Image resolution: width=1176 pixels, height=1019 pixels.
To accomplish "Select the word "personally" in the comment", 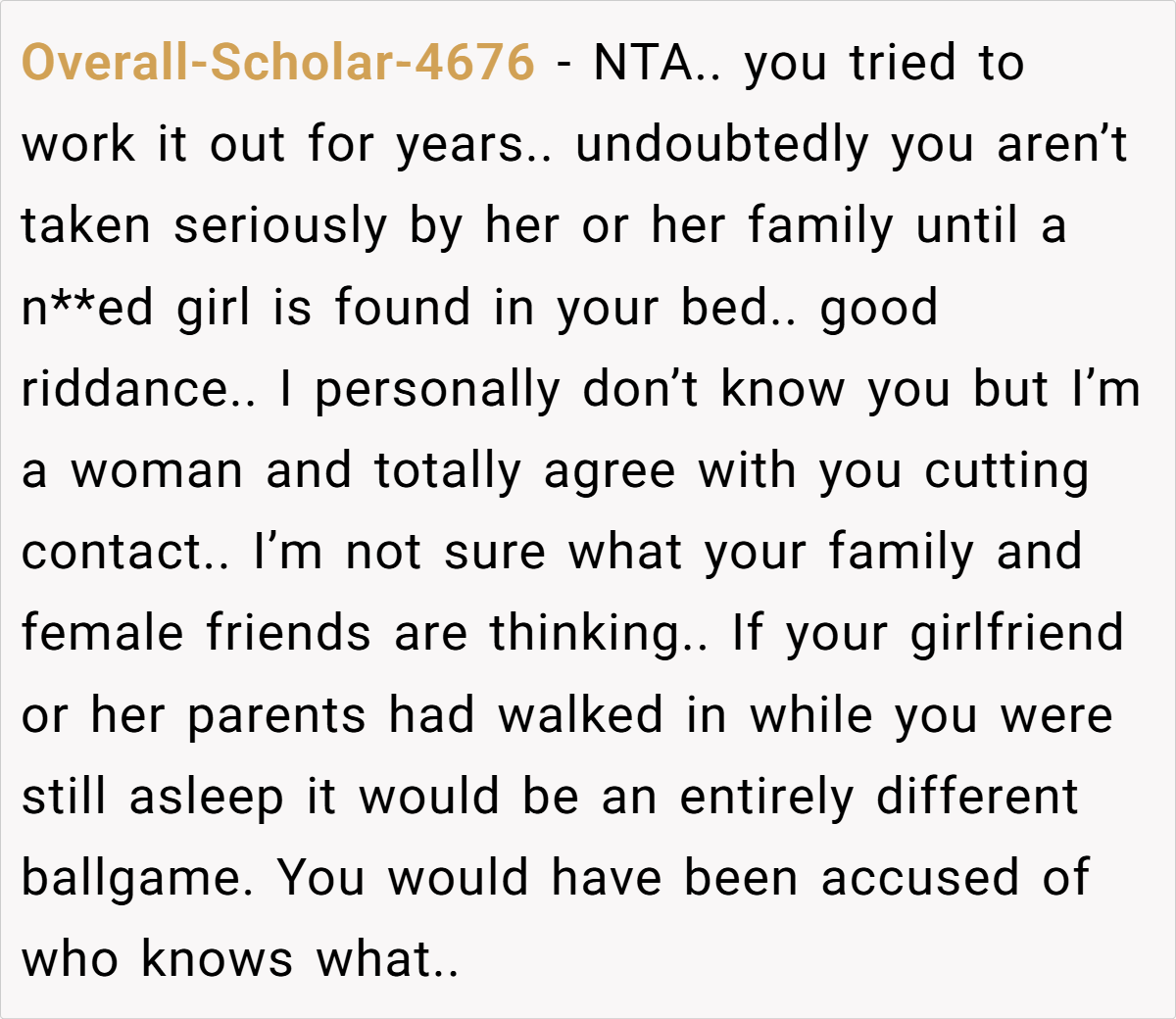I will pos(438,391).
